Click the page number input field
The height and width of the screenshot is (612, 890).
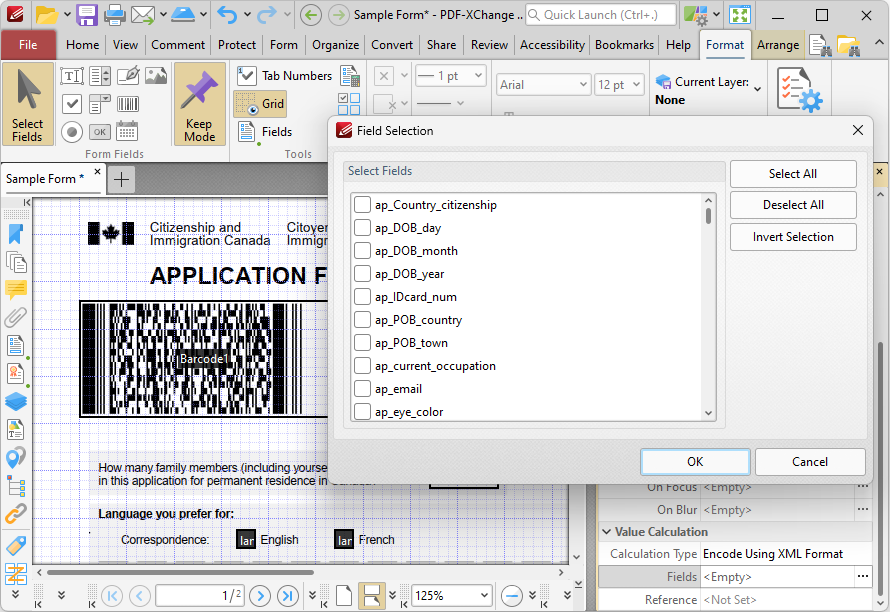197,595
